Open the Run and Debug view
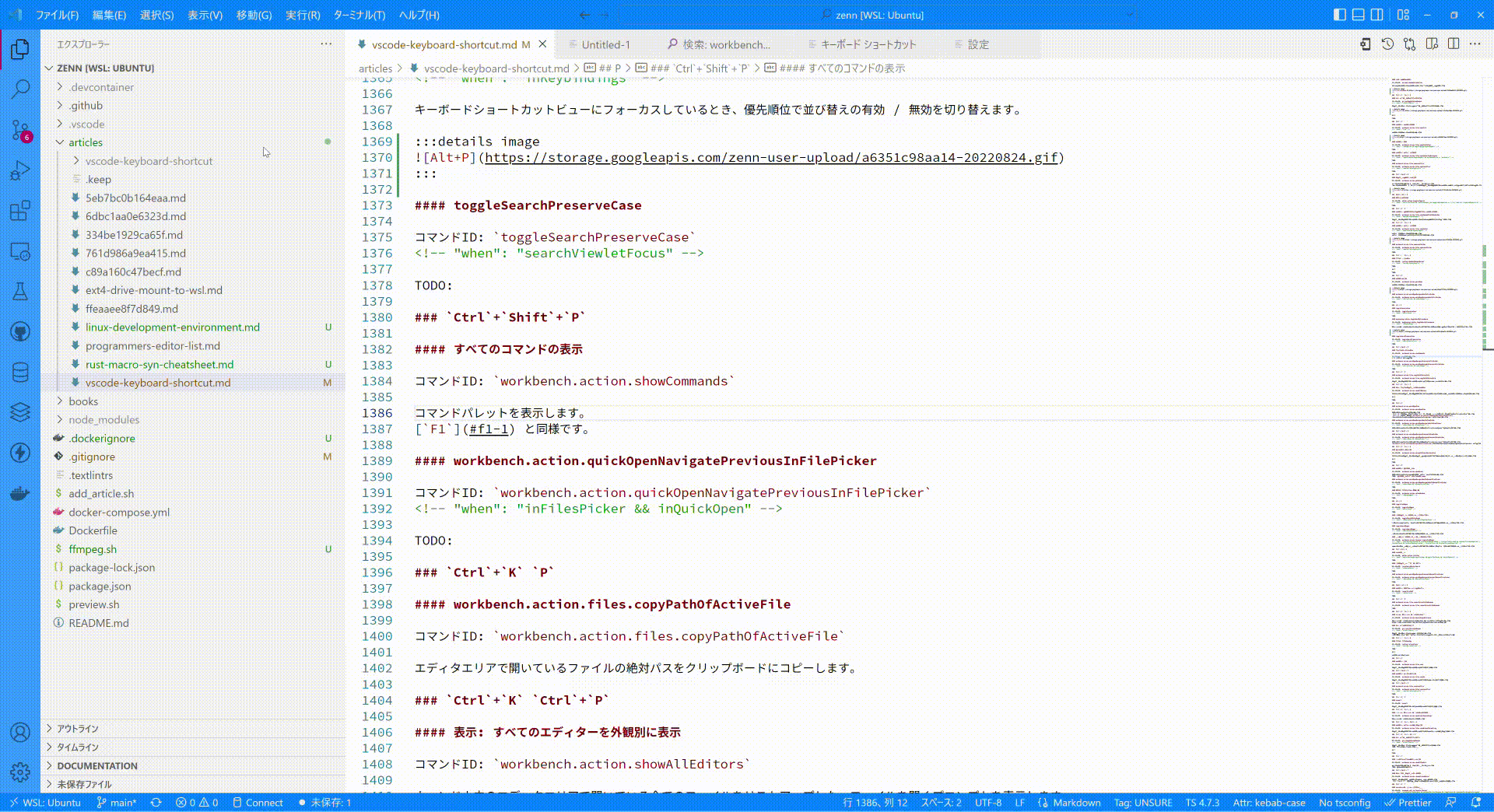Screen dimensions: 1494x812 (20, 170)
